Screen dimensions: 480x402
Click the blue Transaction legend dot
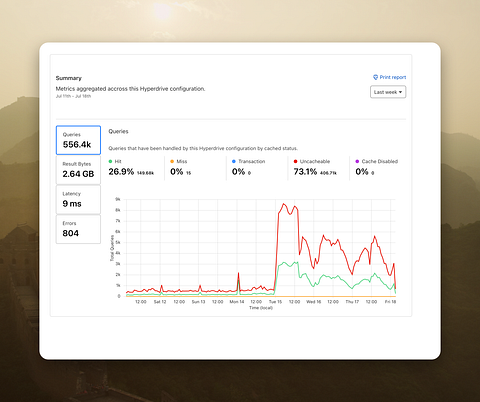point(234,161)
